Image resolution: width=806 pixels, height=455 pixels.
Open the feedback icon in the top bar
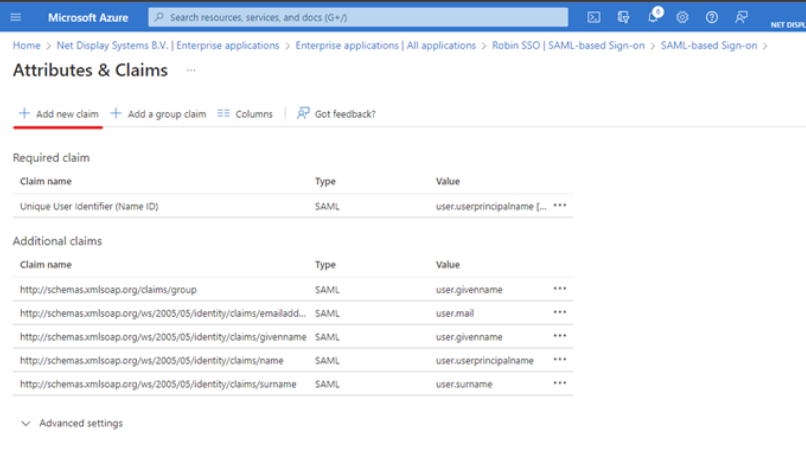(741, 17)
